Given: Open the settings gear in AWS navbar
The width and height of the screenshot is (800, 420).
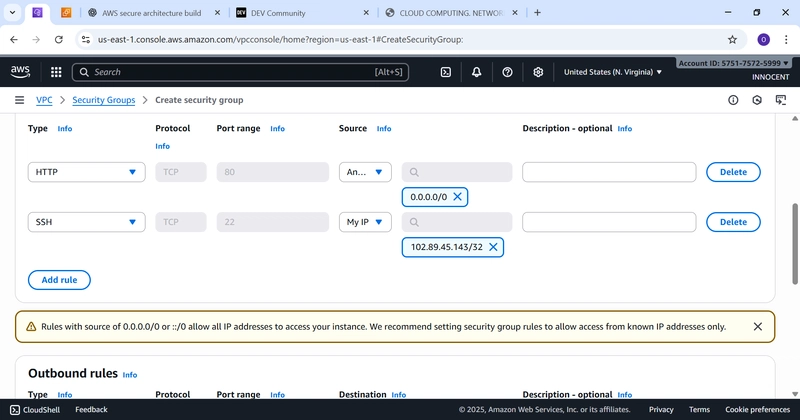Looking at the screenshot, I should pos(538,72).
